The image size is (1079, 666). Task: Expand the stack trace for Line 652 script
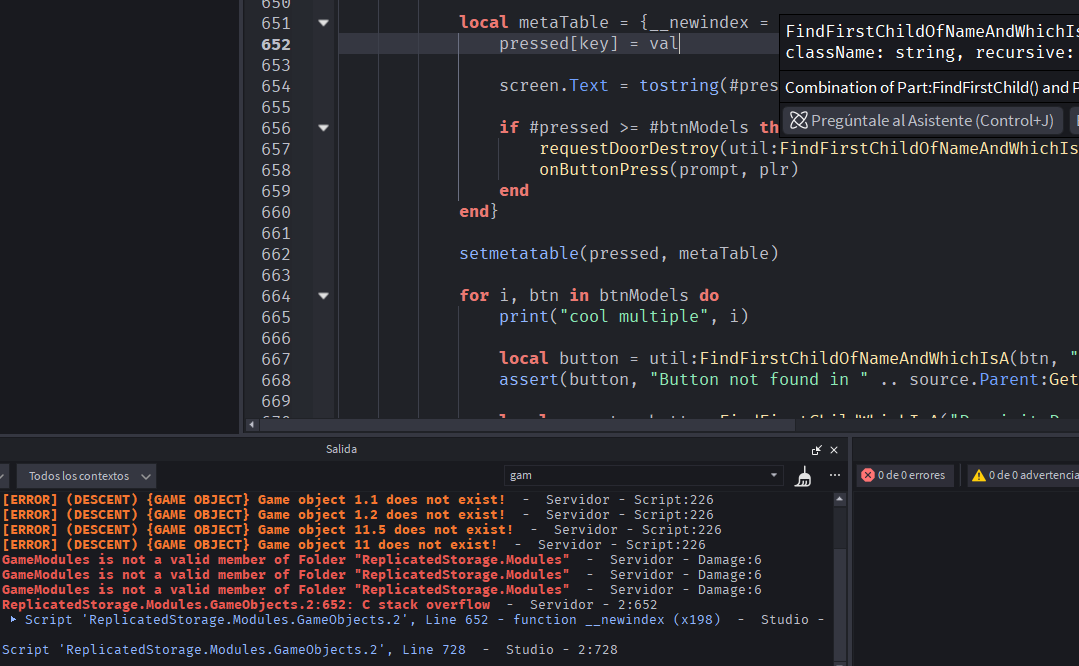coord(13,620)
